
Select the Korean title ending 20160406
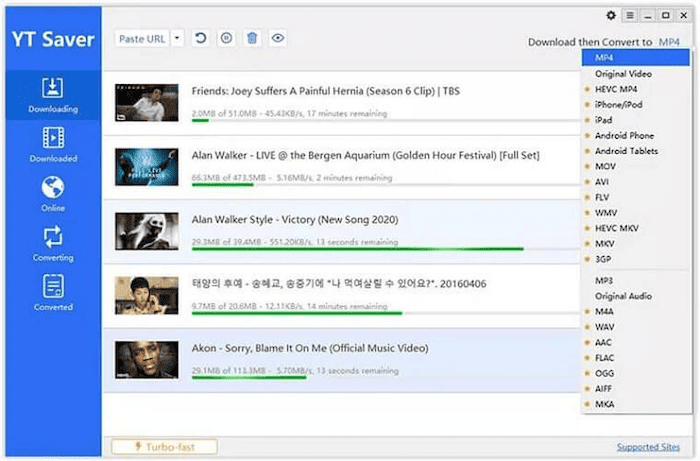(x=339, y=284)
